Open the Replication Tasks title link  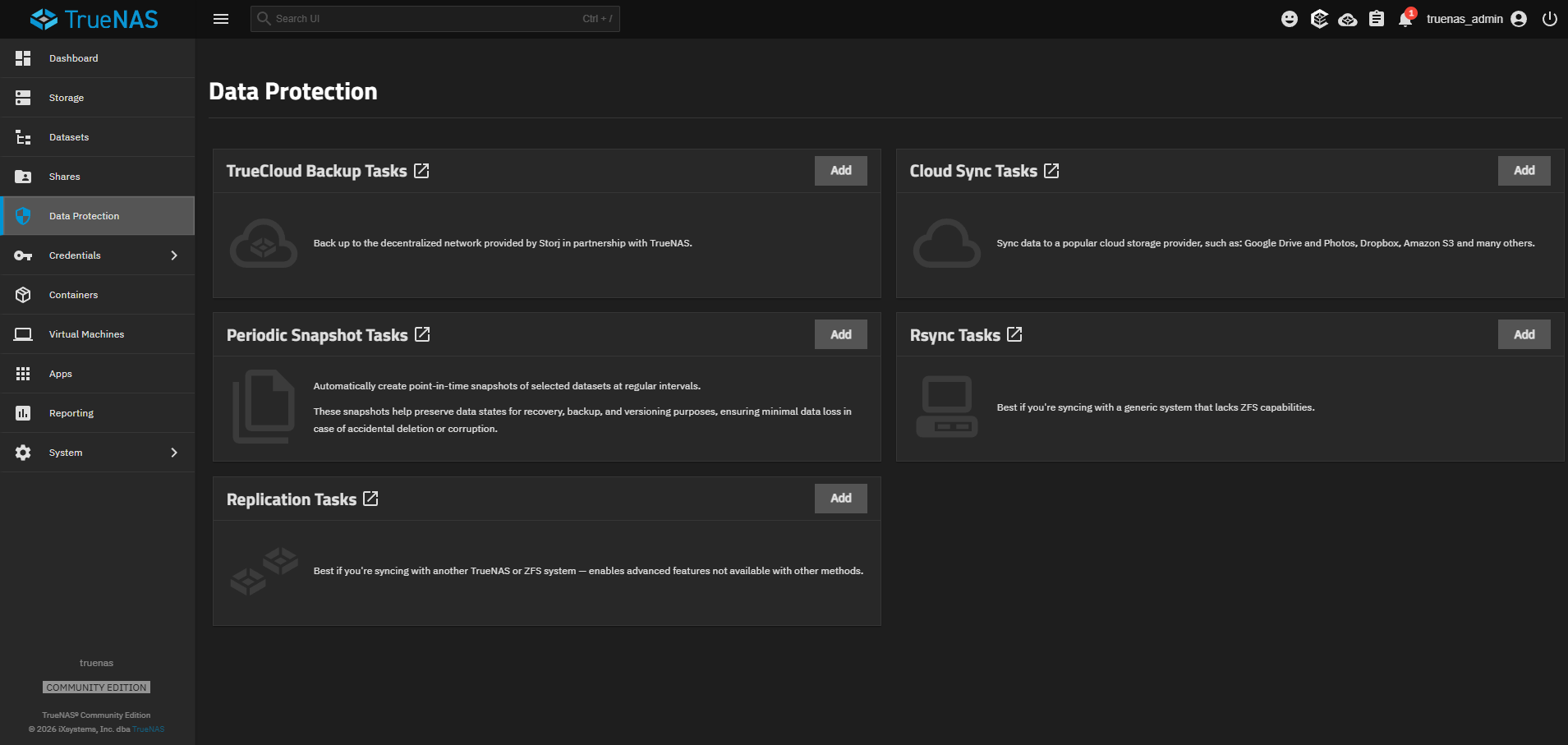tap(292, 499)
